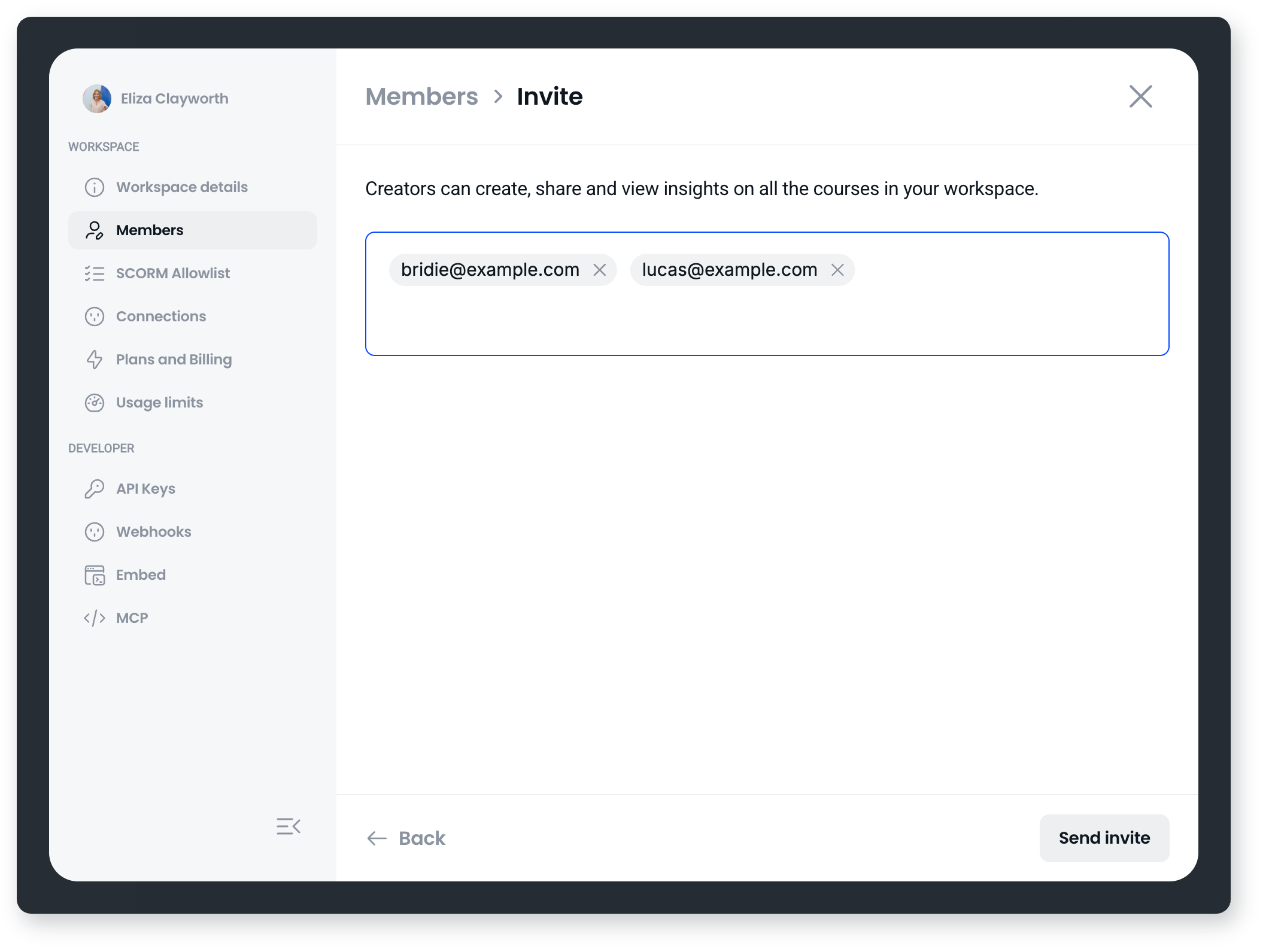
Task: Click the Connections plug icon
Action: pyautogui.click(x=95, y=317)
